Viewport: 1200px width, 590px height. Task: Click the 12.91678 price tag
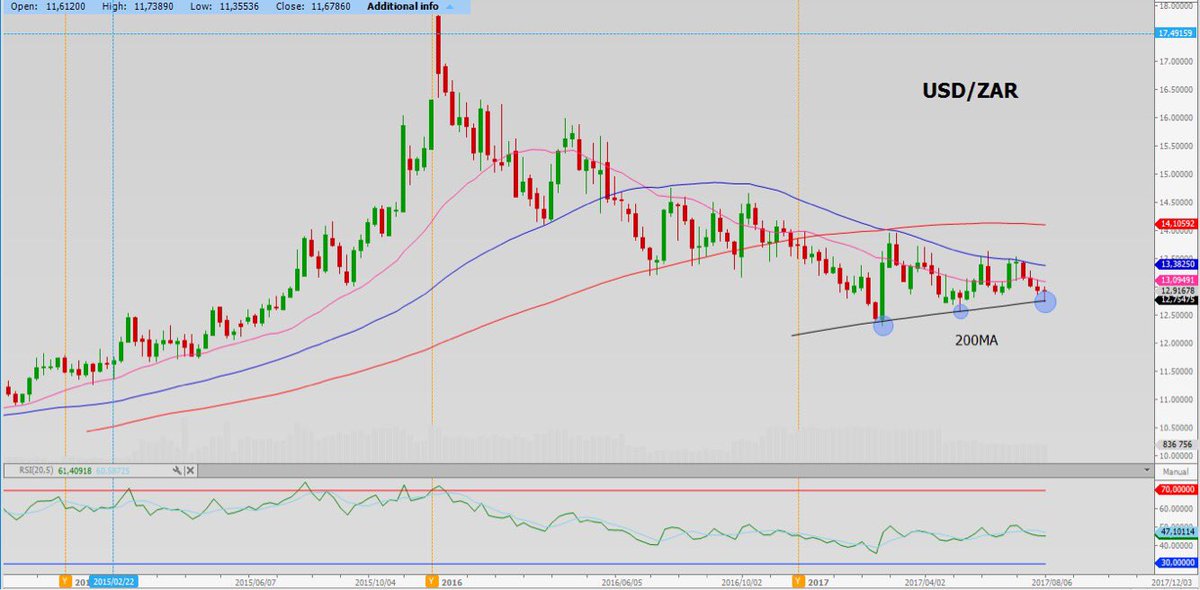pyautogui.click(x=1176, y=290)
